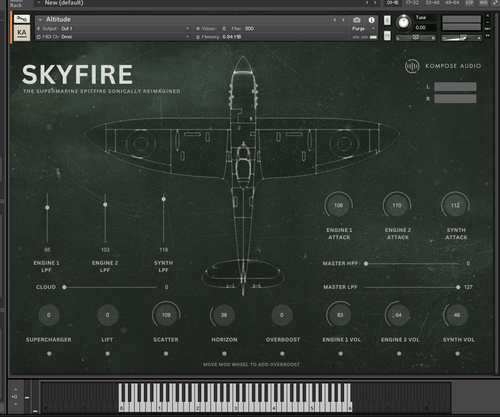The height and width of the screenshot is (417, 500).
Task: Select next instrument preset arrow beside Altitude
Action: [343, 20]
